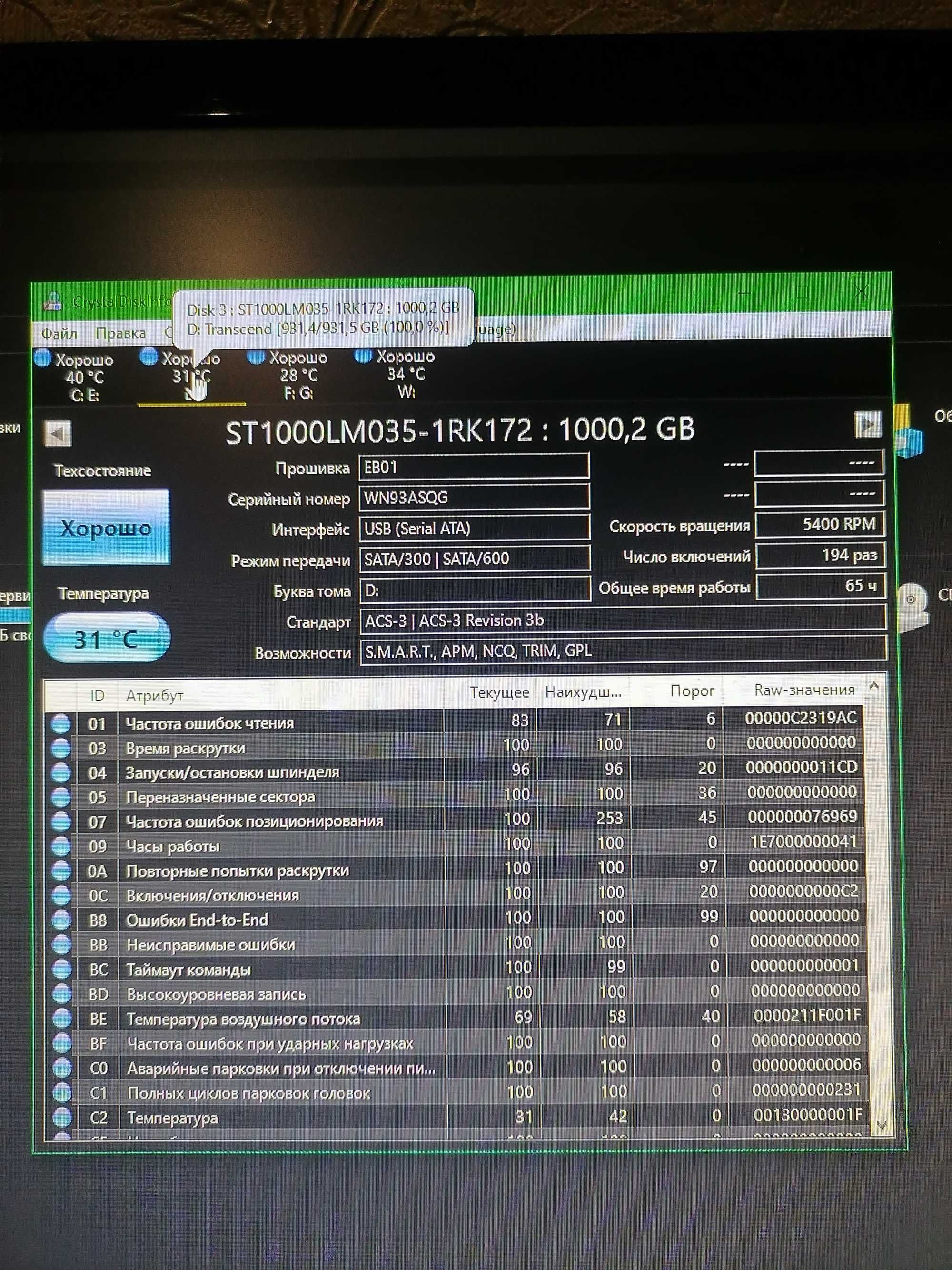Click CrystalDiskInfo app icon in title bar
Image resolution: width=952 pixels, height=1270 pixels.
pos(53,301)
